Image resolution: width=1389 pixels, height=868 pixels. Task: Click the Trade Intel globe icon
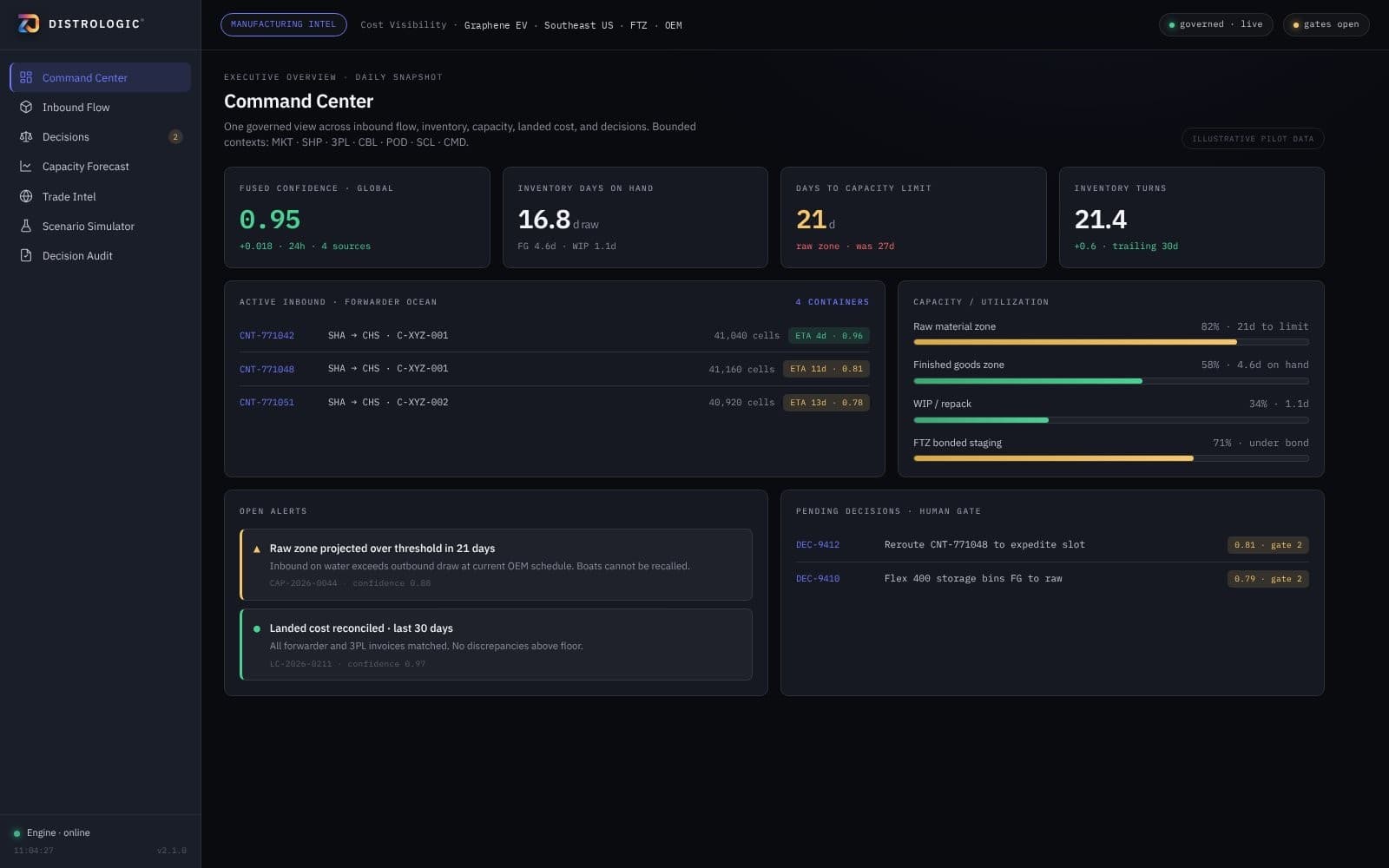(x=26, y=196)
